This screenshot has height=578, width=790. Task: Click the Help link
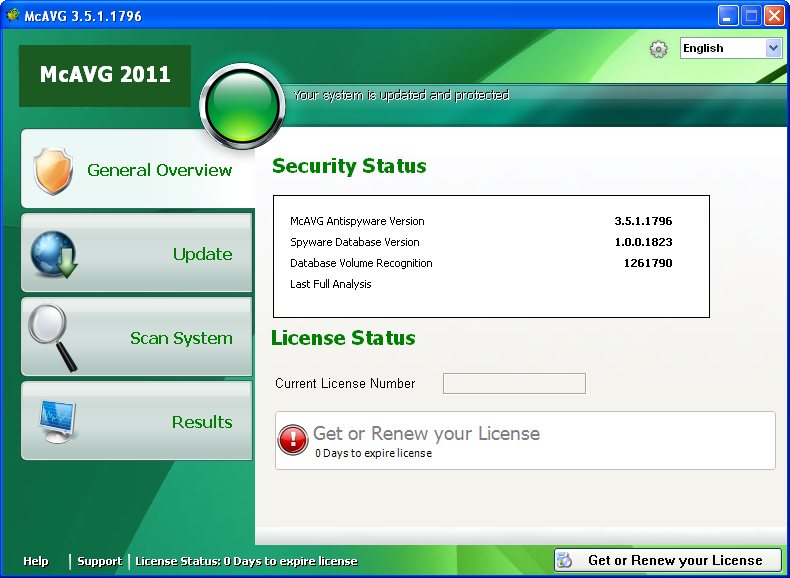[x=36, y=561]
